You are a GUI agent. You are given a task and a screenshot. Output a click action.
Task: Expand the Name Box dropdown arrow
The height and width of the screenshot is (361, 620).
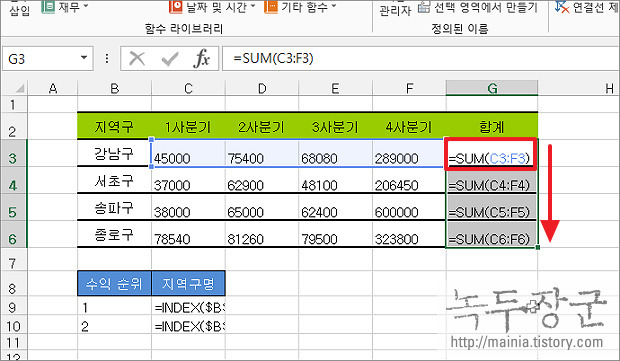(84, 58)
